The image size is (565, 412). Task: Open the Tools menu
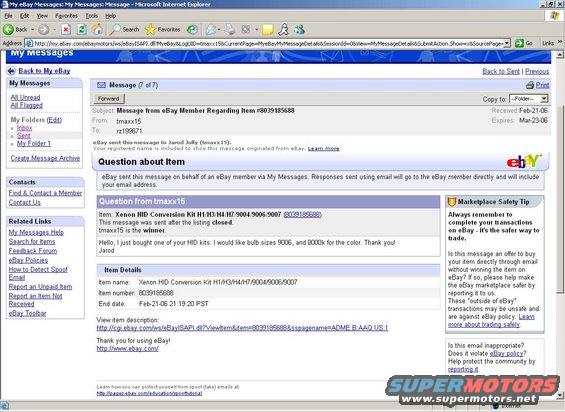pyautogui.click(x=92, y=16)
